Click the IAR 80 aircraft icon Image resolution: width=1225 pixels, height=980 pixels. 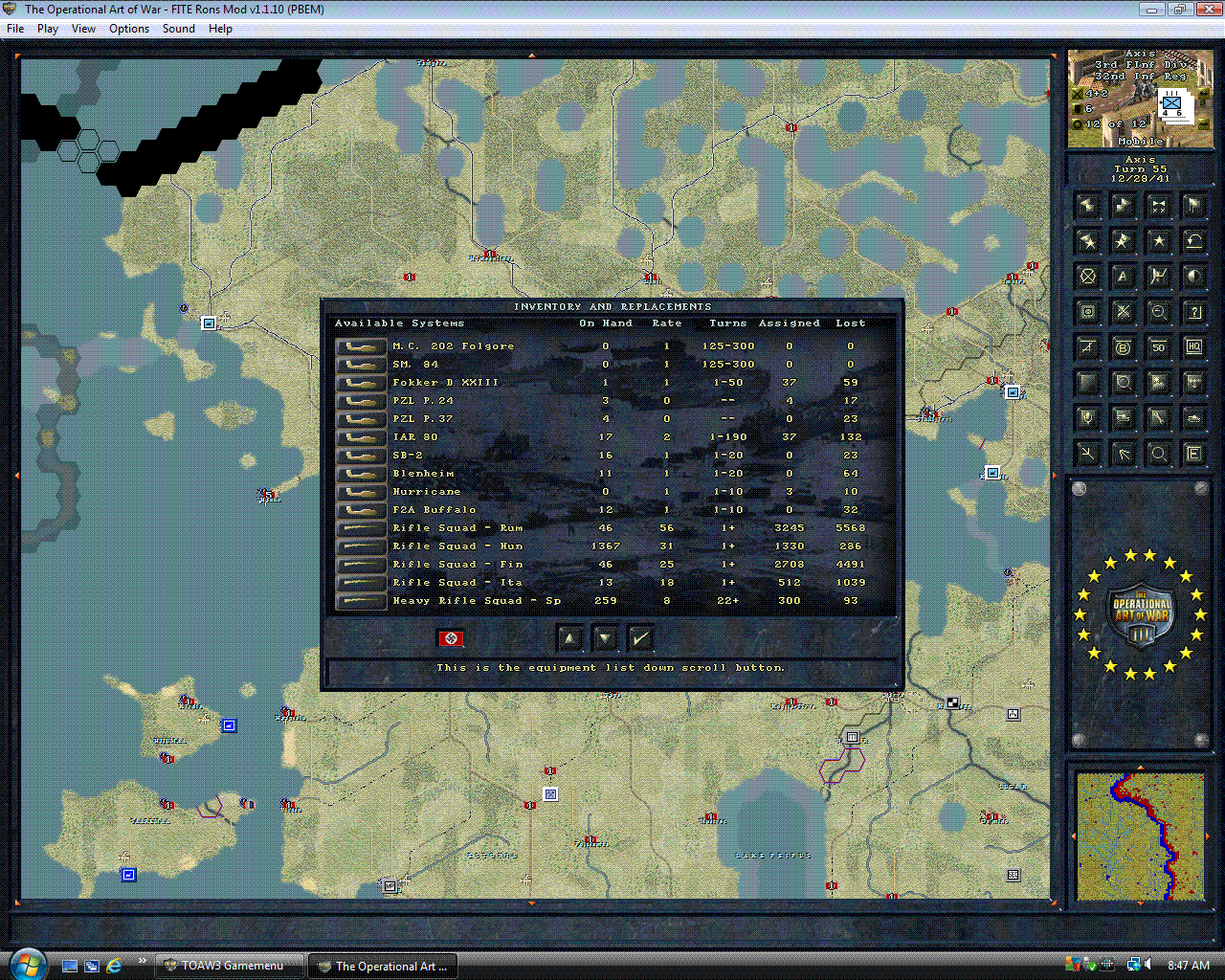point(361,437)
